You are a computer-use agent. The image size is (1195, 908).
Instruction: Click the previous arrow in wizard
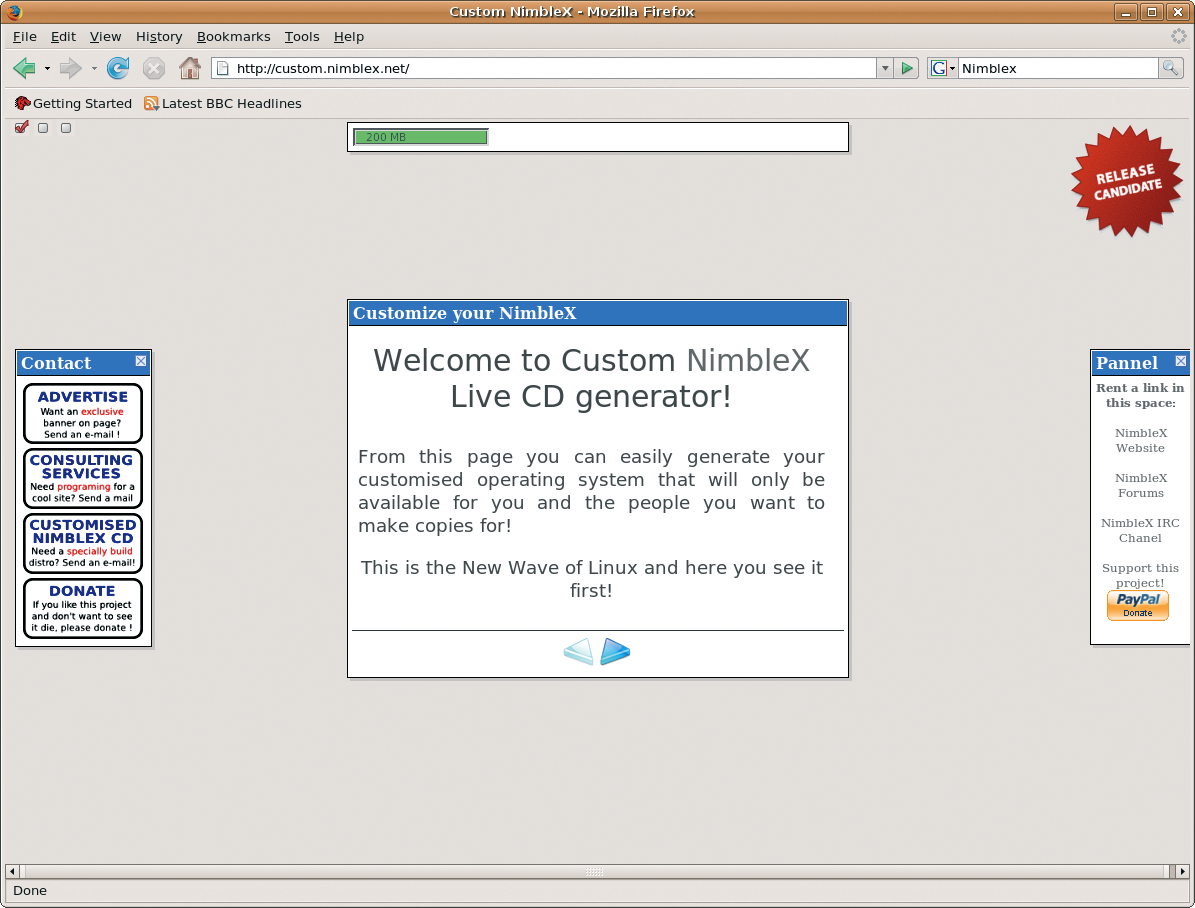point(578,652)
